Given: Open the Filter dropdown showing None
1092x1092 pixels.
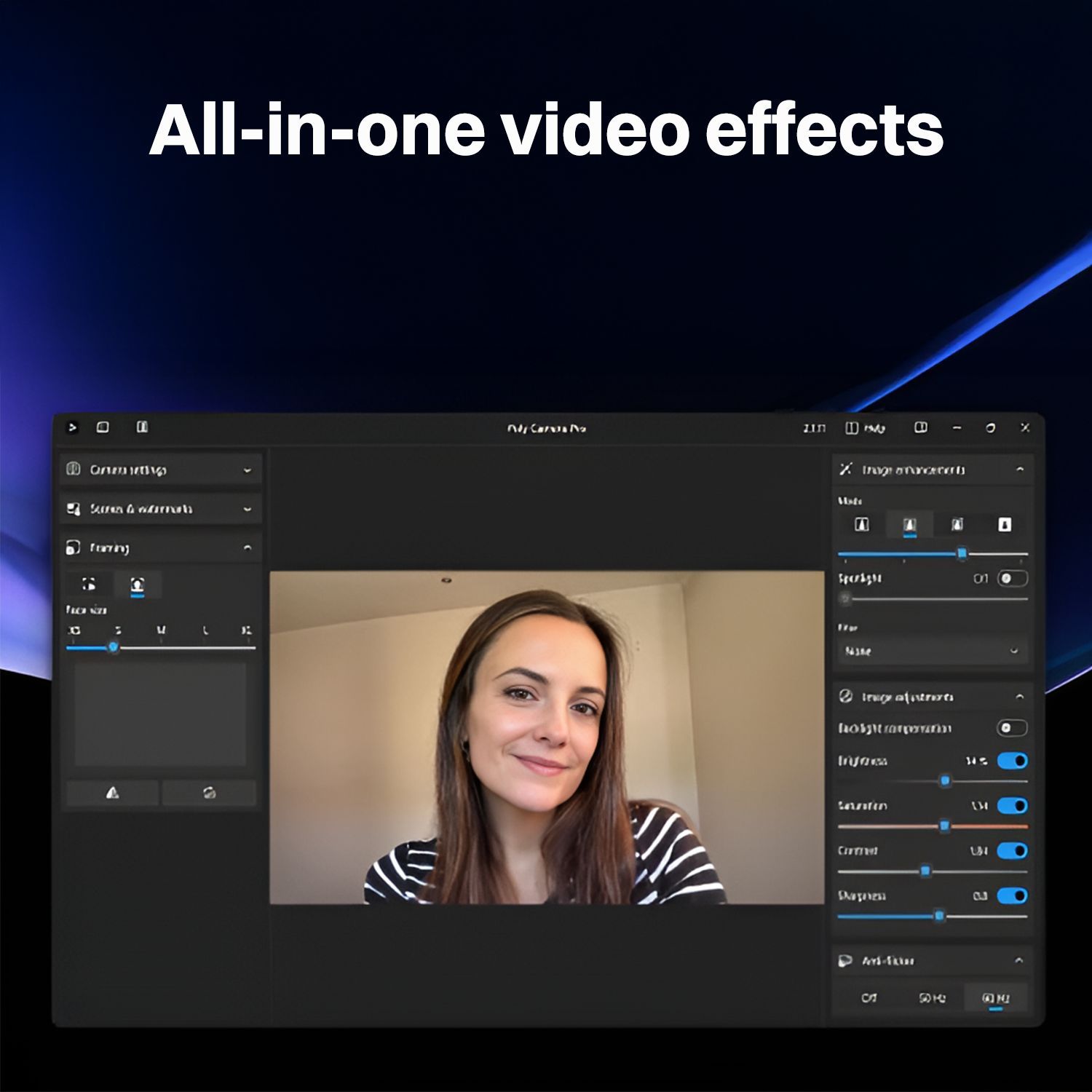Looking at the screenshot, I should [932, 651].
